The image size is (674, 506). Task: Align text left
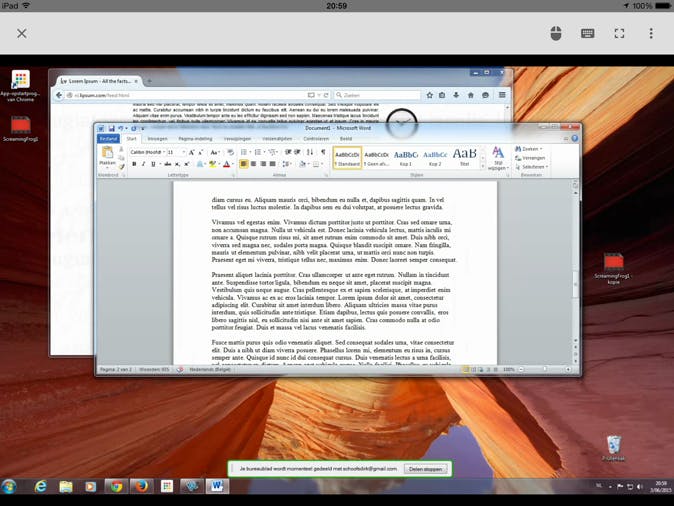[x=244, y=164]
